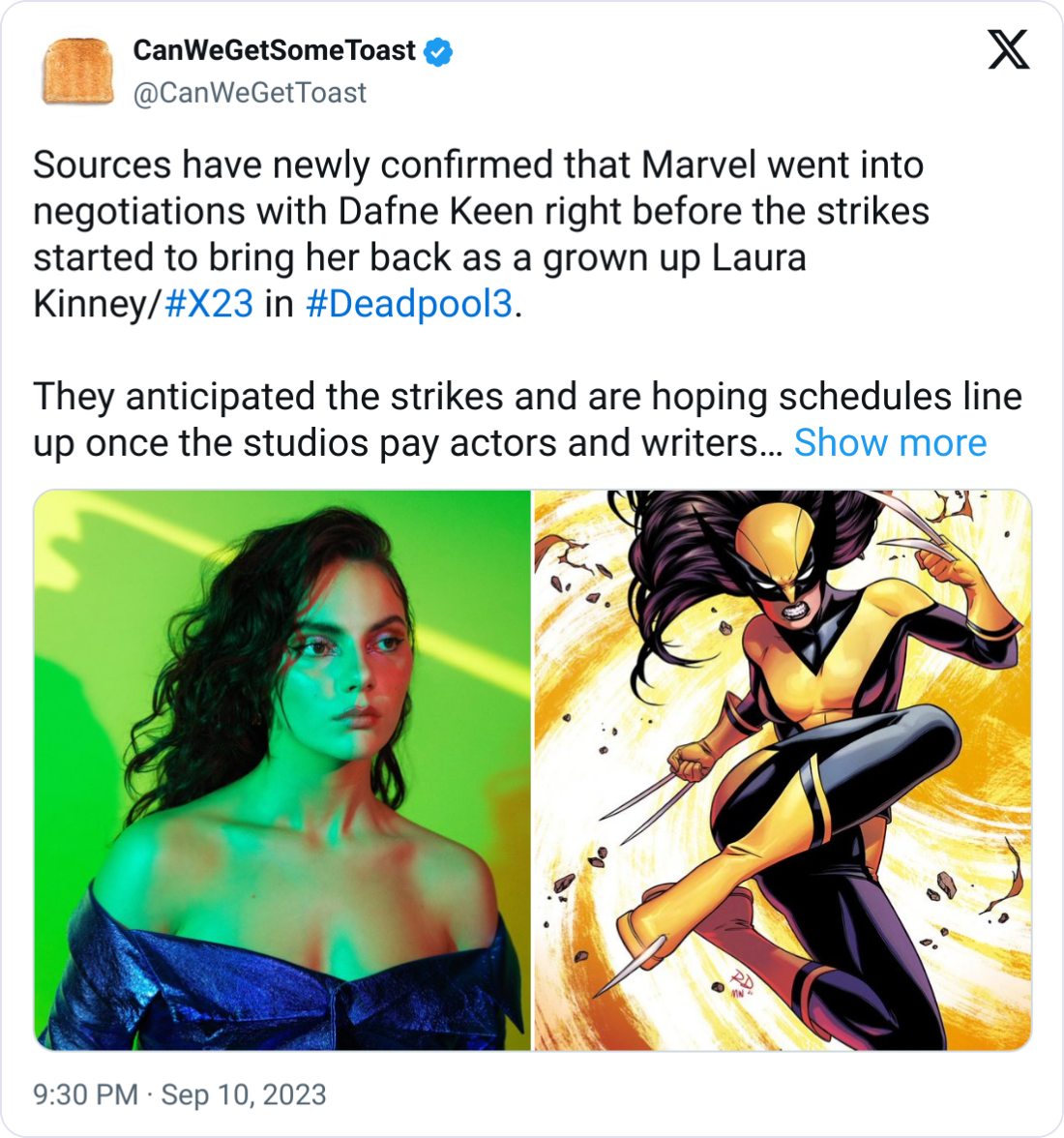Open the X logo link
Viewport: 1064px width, 1138px height.
click(1008, 49)
